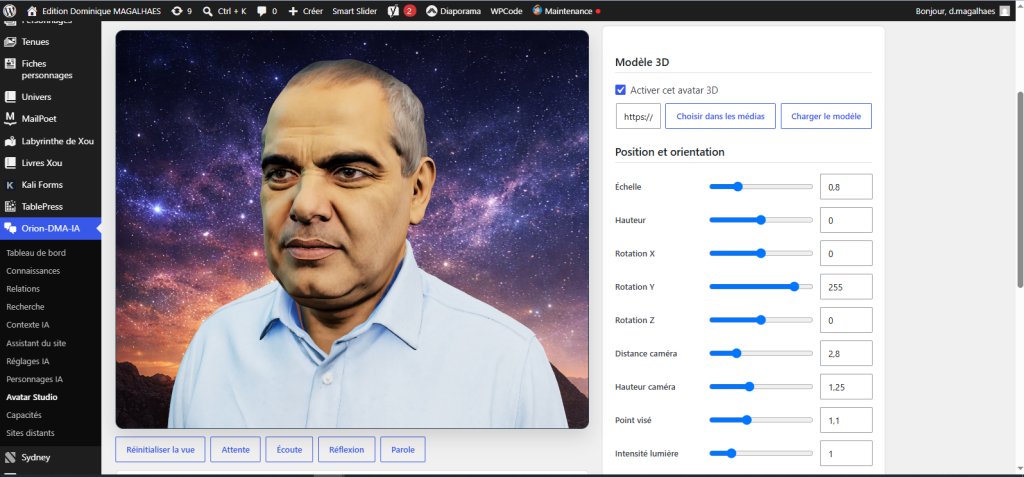Click the Rotation Y value field showing 255

point(846,287)
